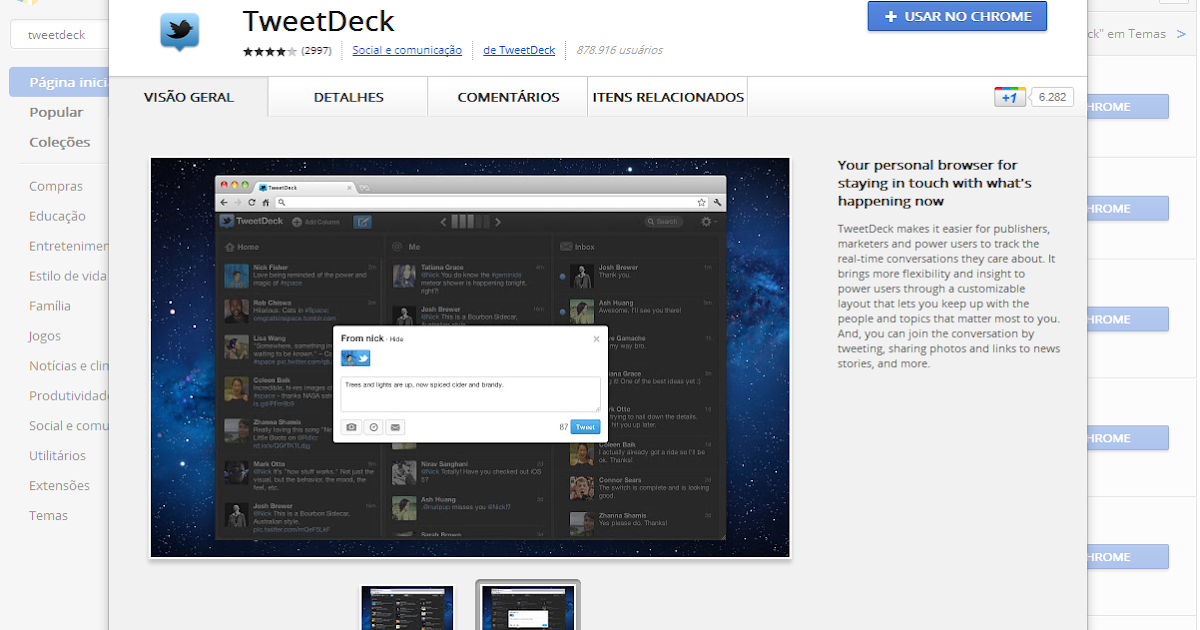Select Extensões category
The width and height of the screenshot is (1200, 630).
59,486
